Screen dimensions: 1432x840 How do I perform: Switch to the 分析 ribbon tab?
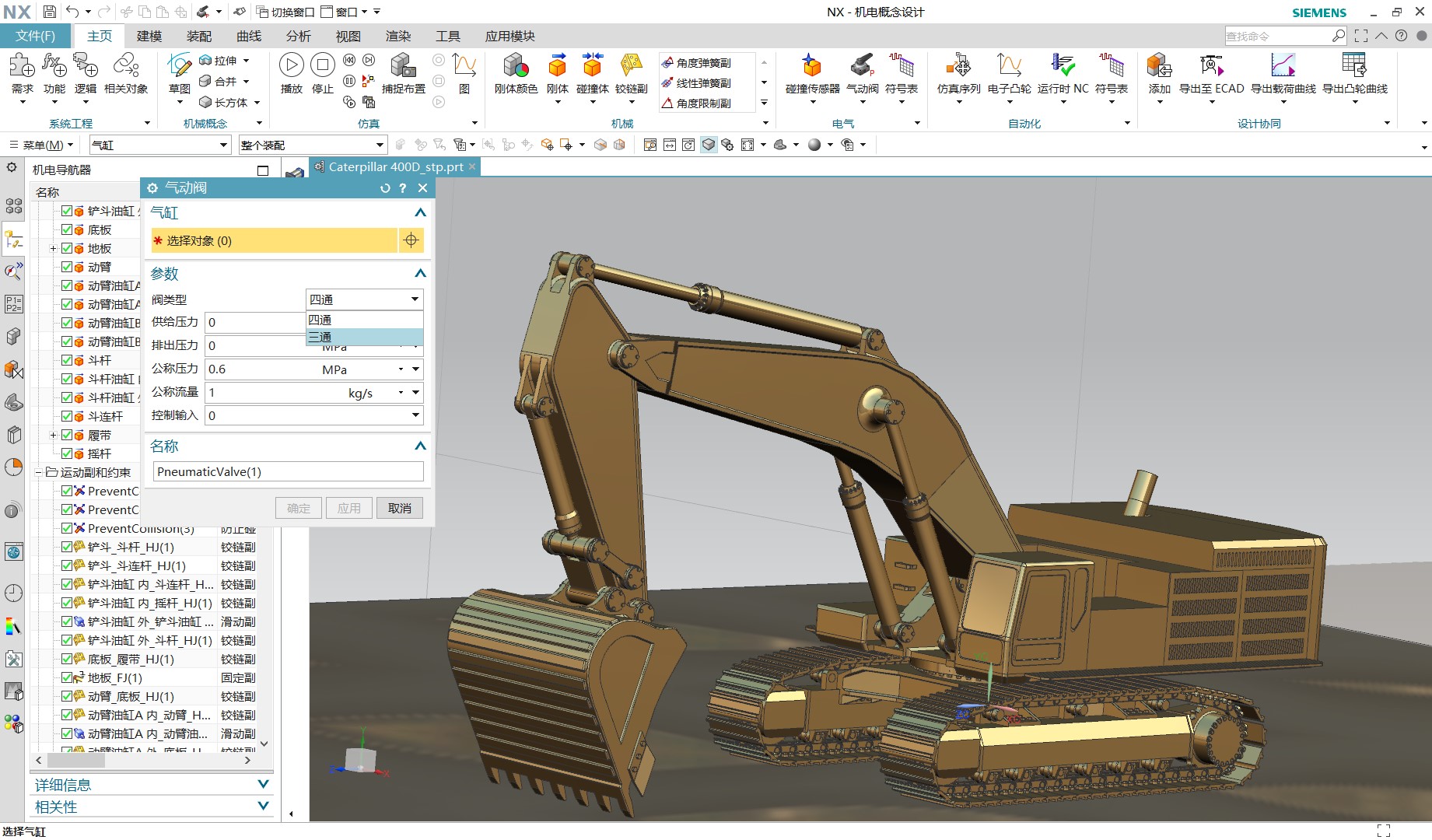(x=299, y=36)
